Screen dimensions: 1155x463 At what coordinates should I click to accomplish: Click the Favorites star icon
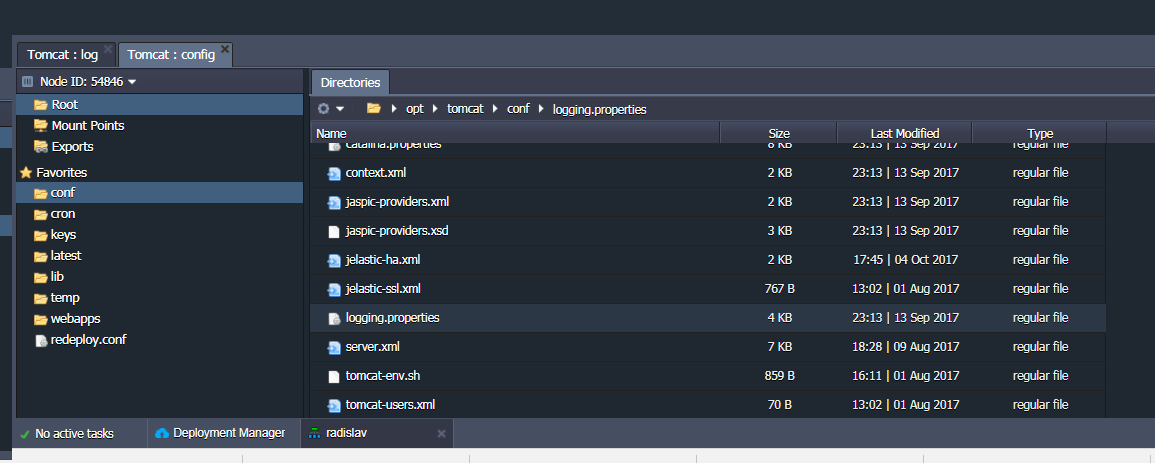(26, 172)
